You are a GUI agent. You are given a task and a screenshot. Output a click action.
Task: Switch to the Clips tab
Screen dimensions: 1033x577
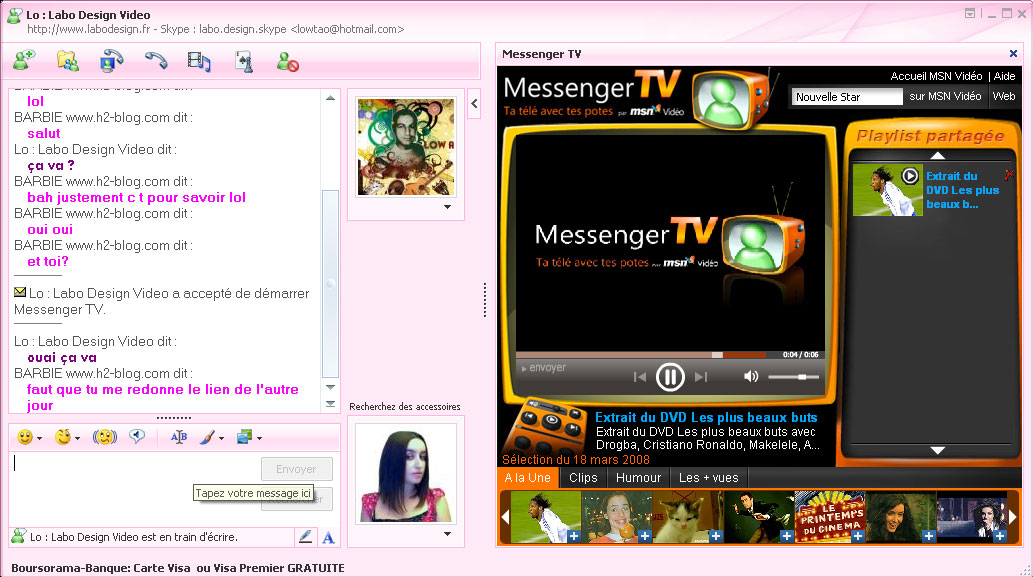click(583, 478)
